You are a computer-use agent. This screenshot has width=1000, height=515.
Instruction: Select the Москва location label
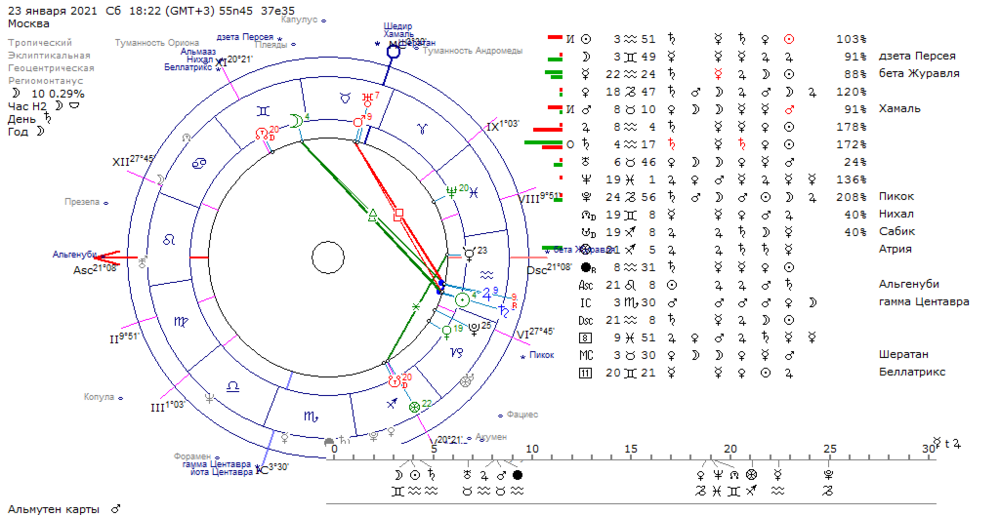tap(29, 24)
